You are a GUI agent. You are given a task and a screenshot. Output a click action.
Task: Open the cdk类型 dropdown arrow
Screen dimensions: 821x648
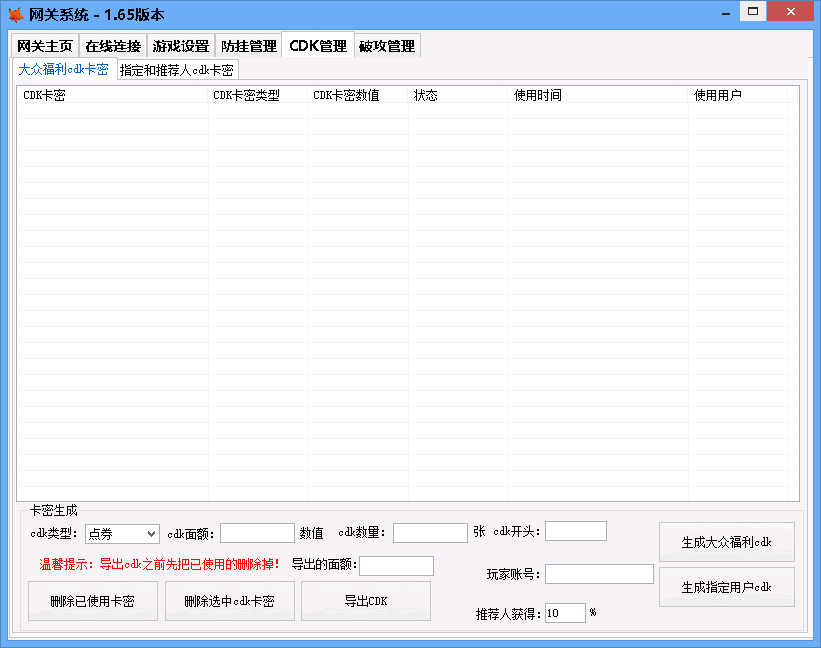pyautogui.click(x=151, y=534)
